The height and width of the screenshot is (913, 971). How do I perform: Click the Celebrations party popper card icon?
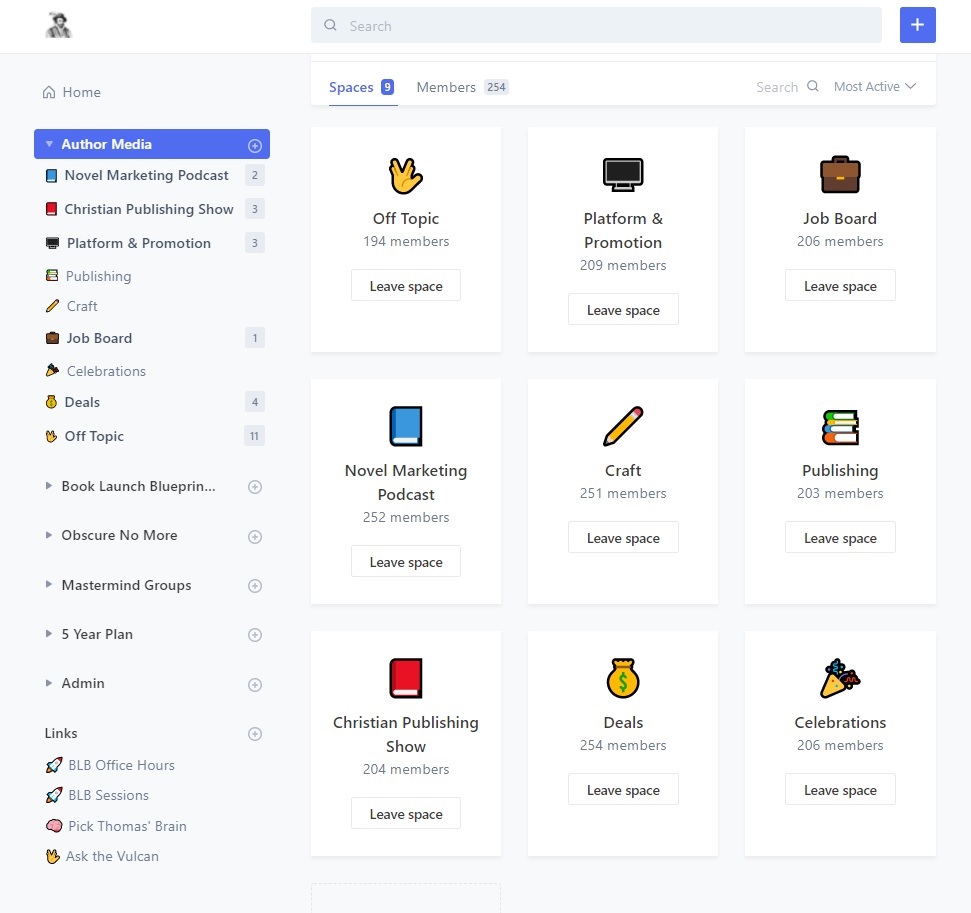coord(840,678)
